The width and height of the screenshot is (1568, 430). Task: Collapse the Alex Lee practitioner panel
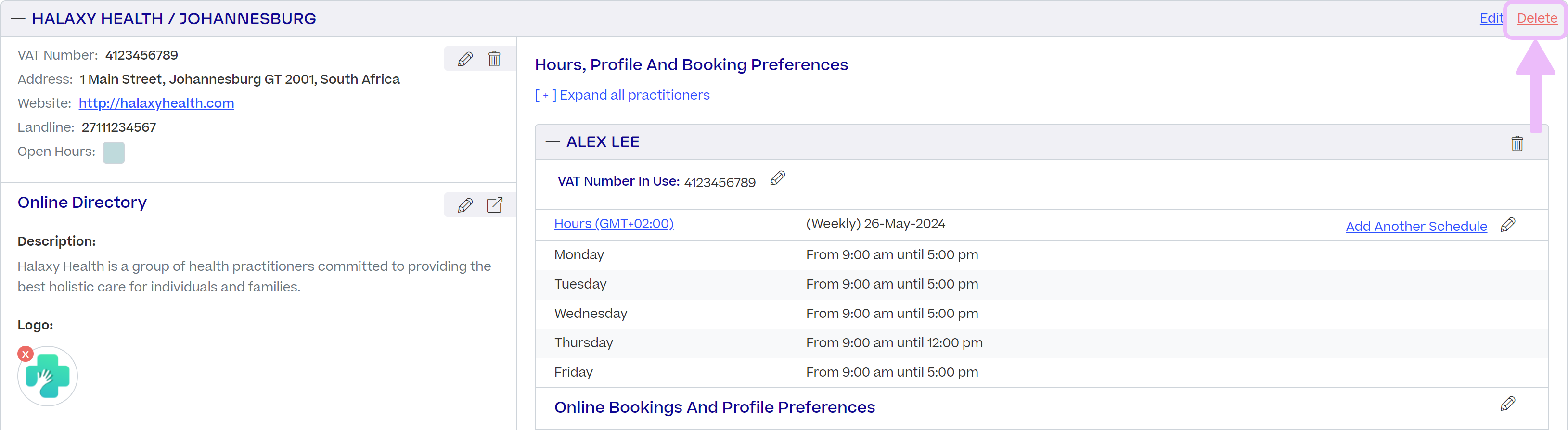pyautogui.click(x=553, y=142)
